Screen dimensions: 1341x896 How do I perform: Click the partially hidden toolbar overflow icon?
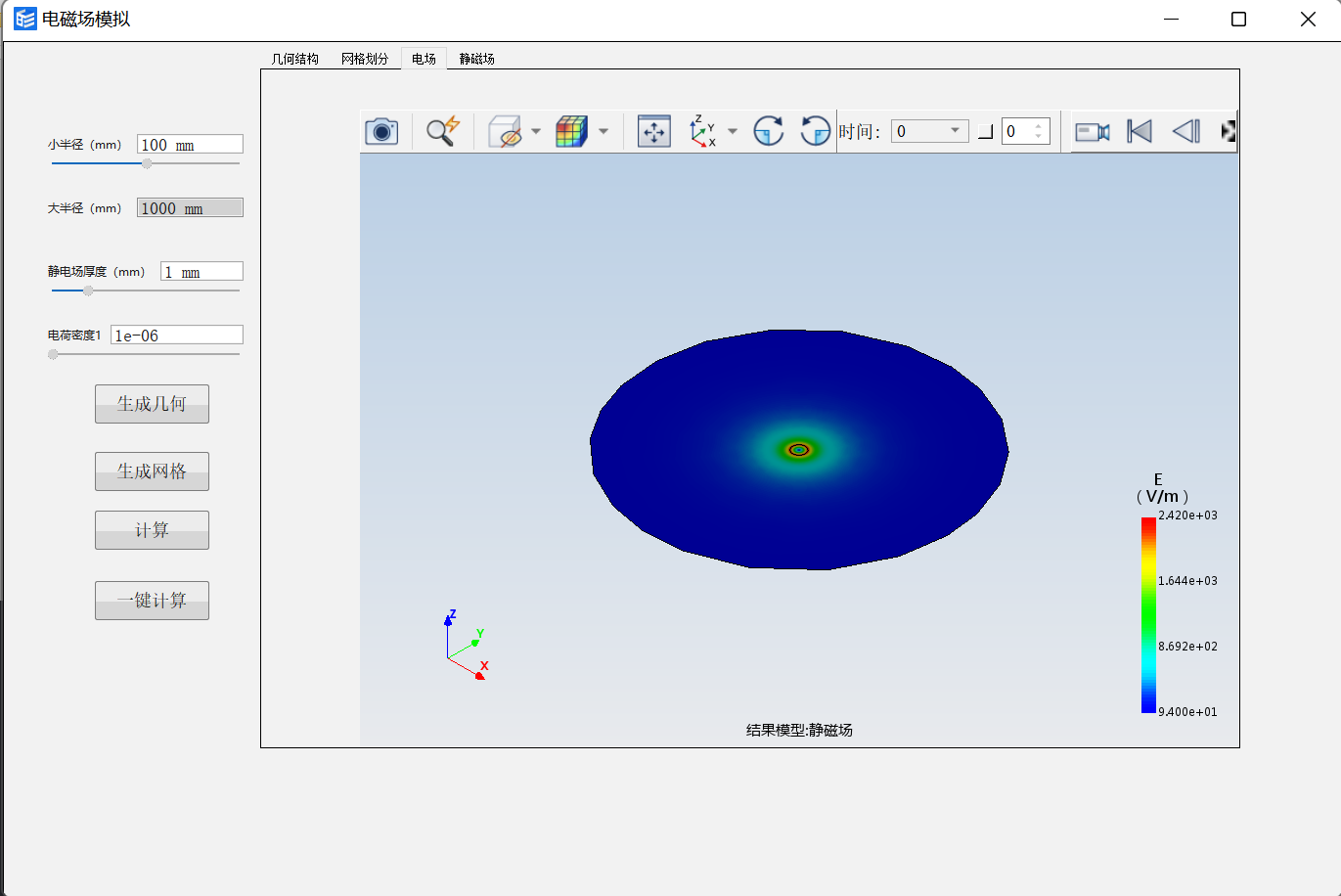[x=1229, y=131]
